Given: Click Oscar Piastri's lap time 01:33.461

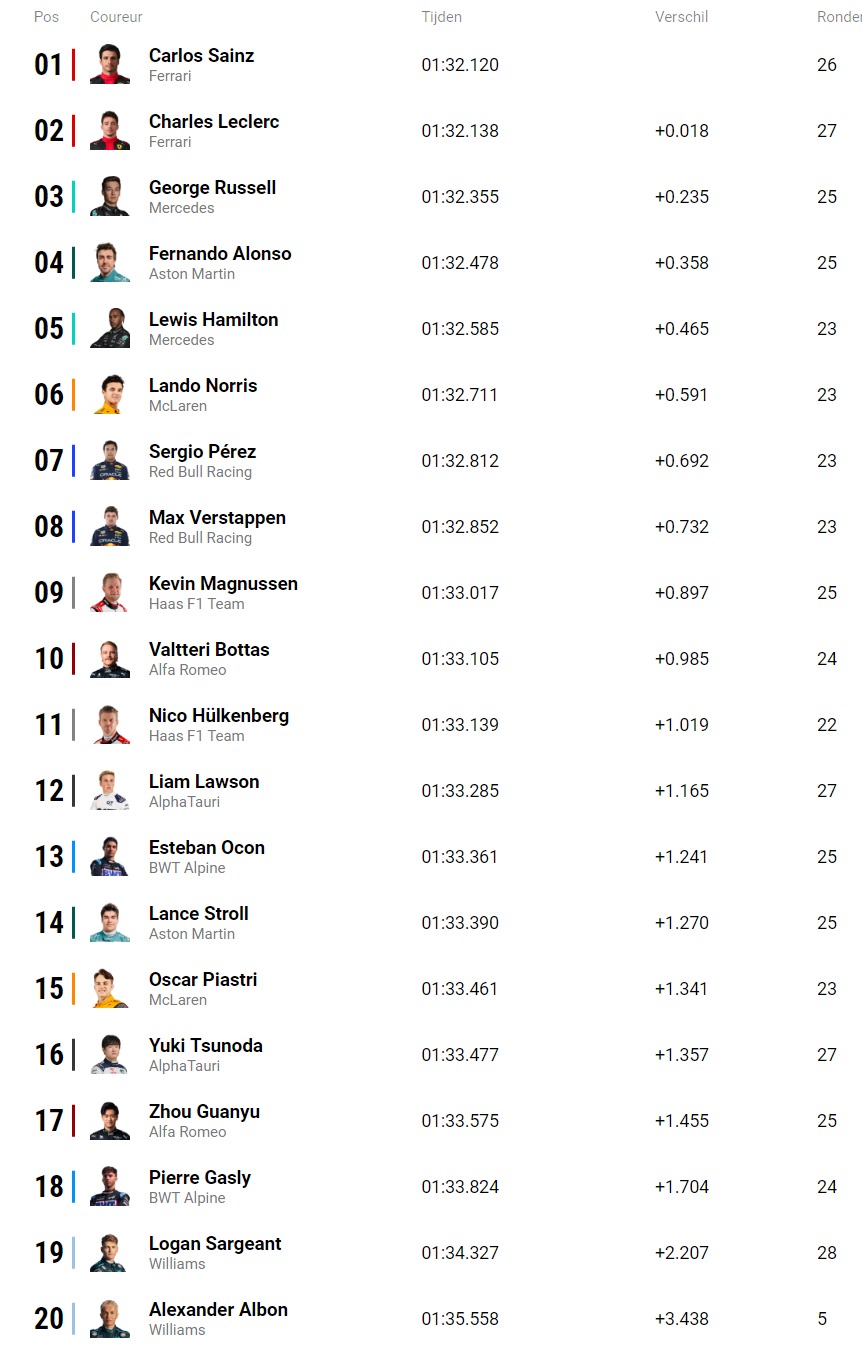Looking at the screenshot, I should 460,989.
